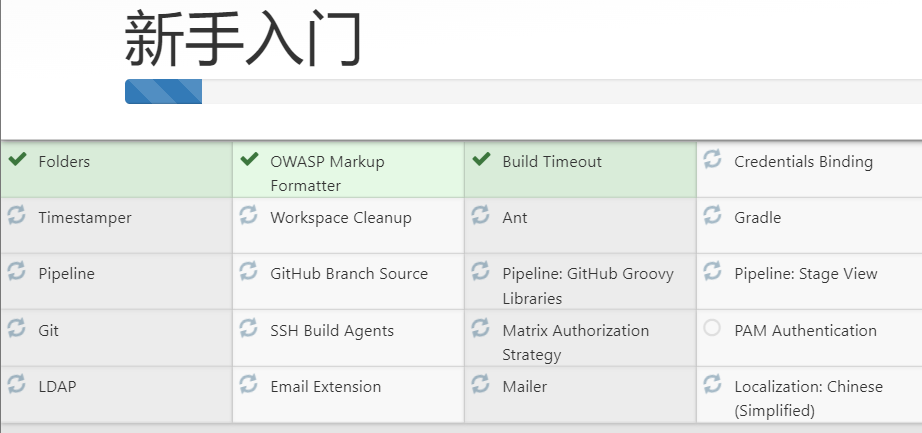The height and width of the screenshot is (433, 922).
Task: Click the Pipeline plugin name
Action: pyautogui.click(x=66, y=274)
